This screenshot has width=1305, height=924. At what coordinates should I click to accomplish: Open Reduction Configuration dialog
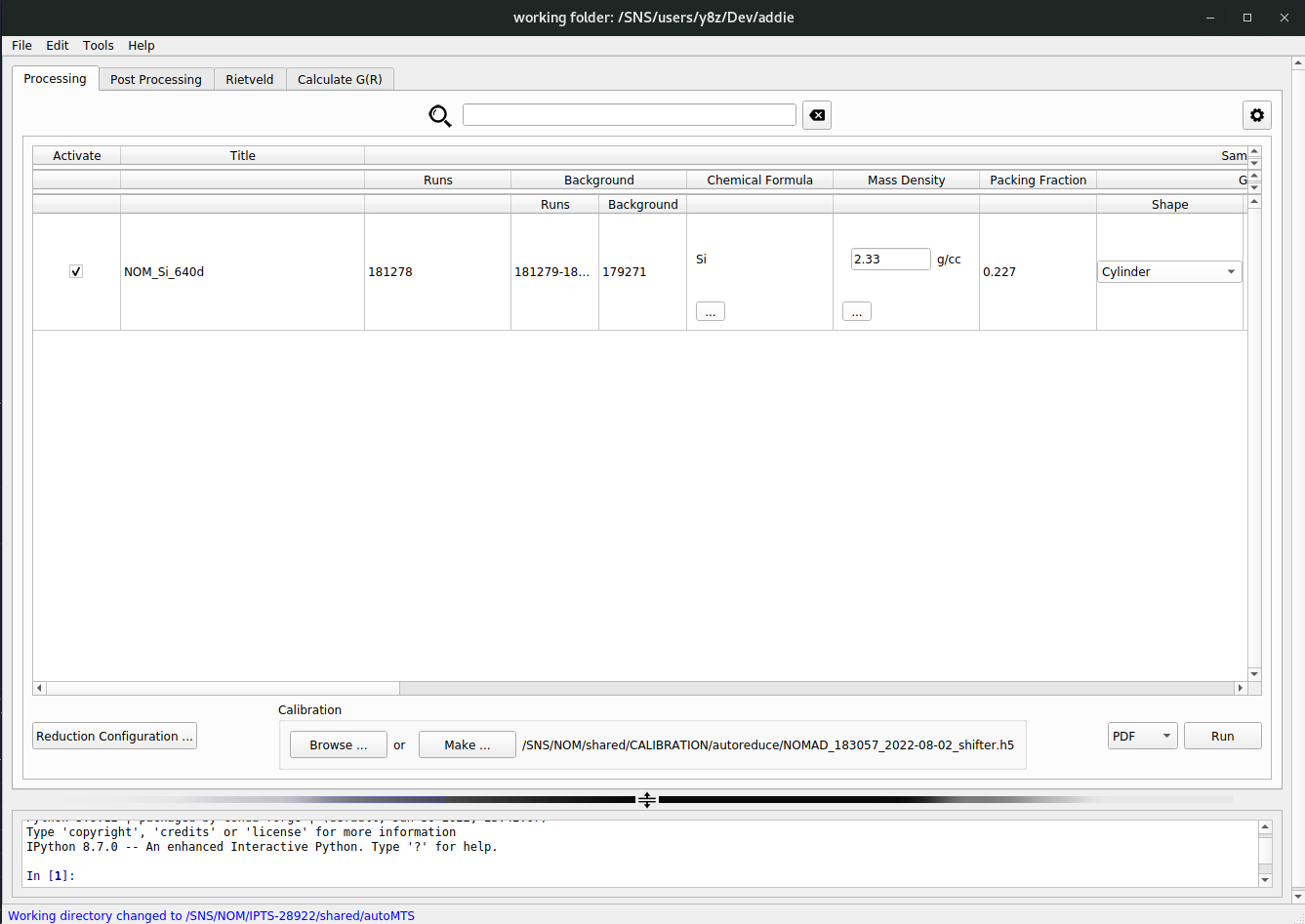tap(115, 737)
